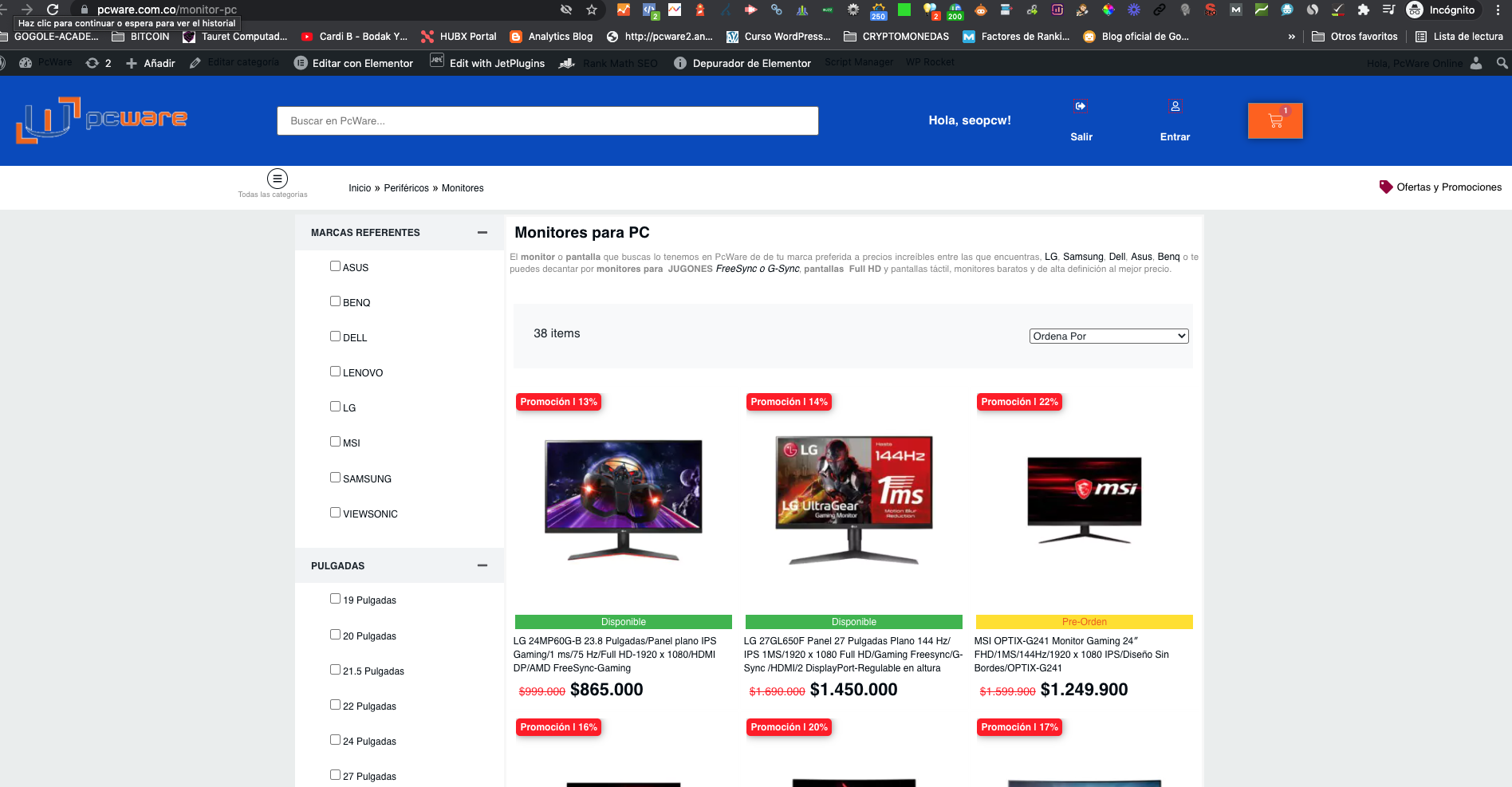Viewport: 1512px width, 787px height.
Task: Open Editar con Elementor in admin bar
Action: 354,63
